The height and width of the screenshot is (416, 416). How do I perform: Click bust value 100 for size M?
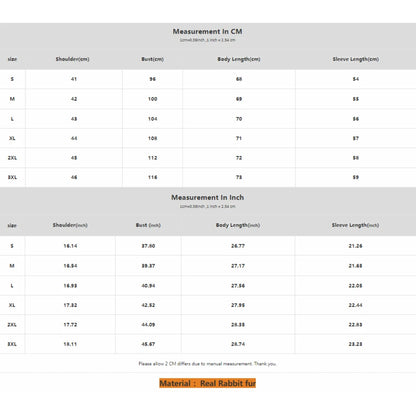tap(152, 99)
